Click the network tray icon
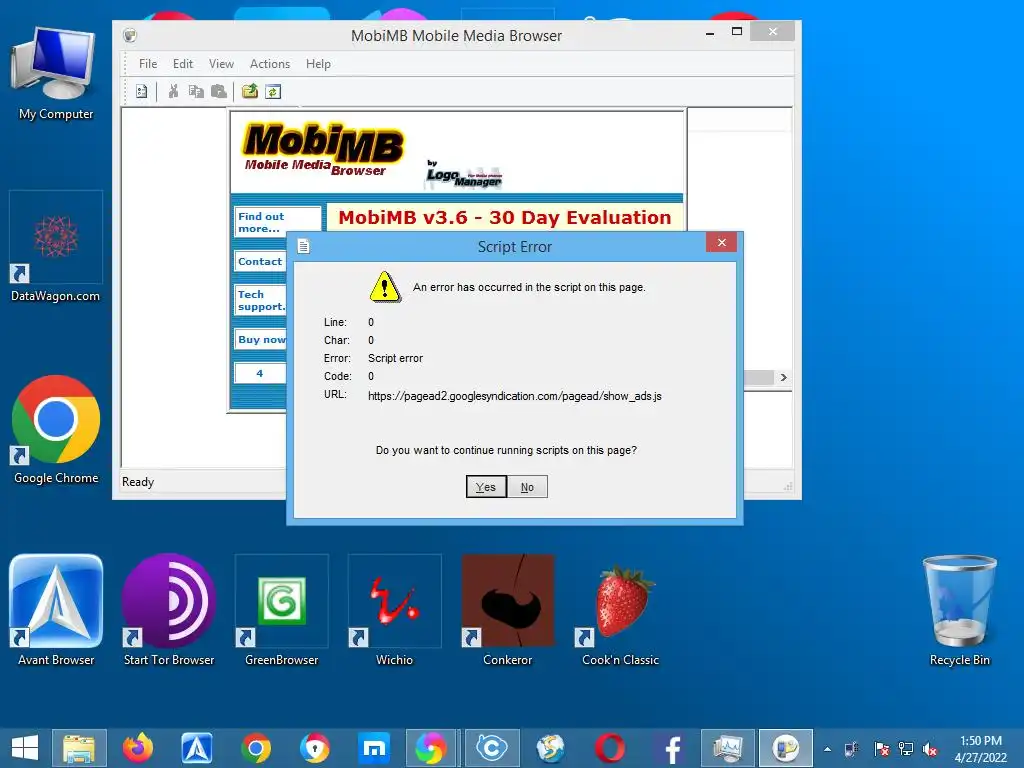The height and width of the screenshot is (768, 1024). click(906, 749)
